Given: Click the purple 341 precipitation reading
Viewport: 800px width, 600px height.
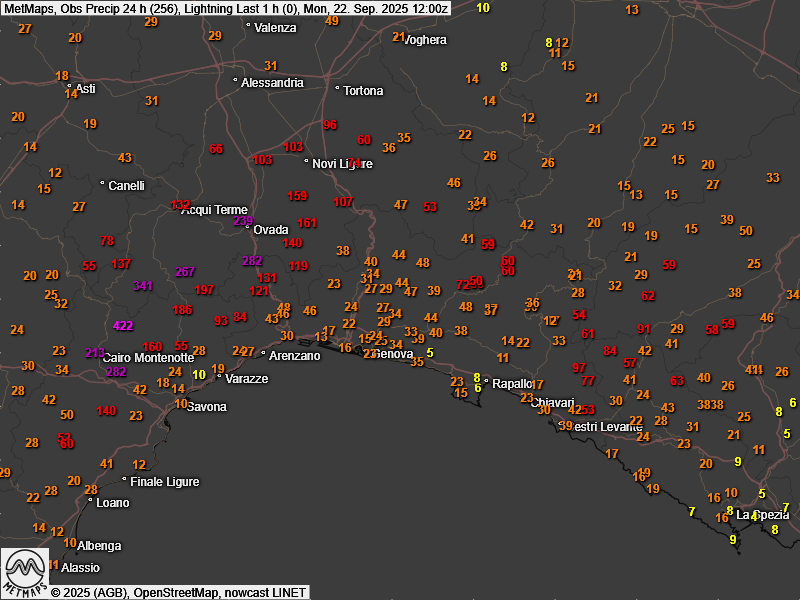Looking at the screenshot, I should click(143, 286).
